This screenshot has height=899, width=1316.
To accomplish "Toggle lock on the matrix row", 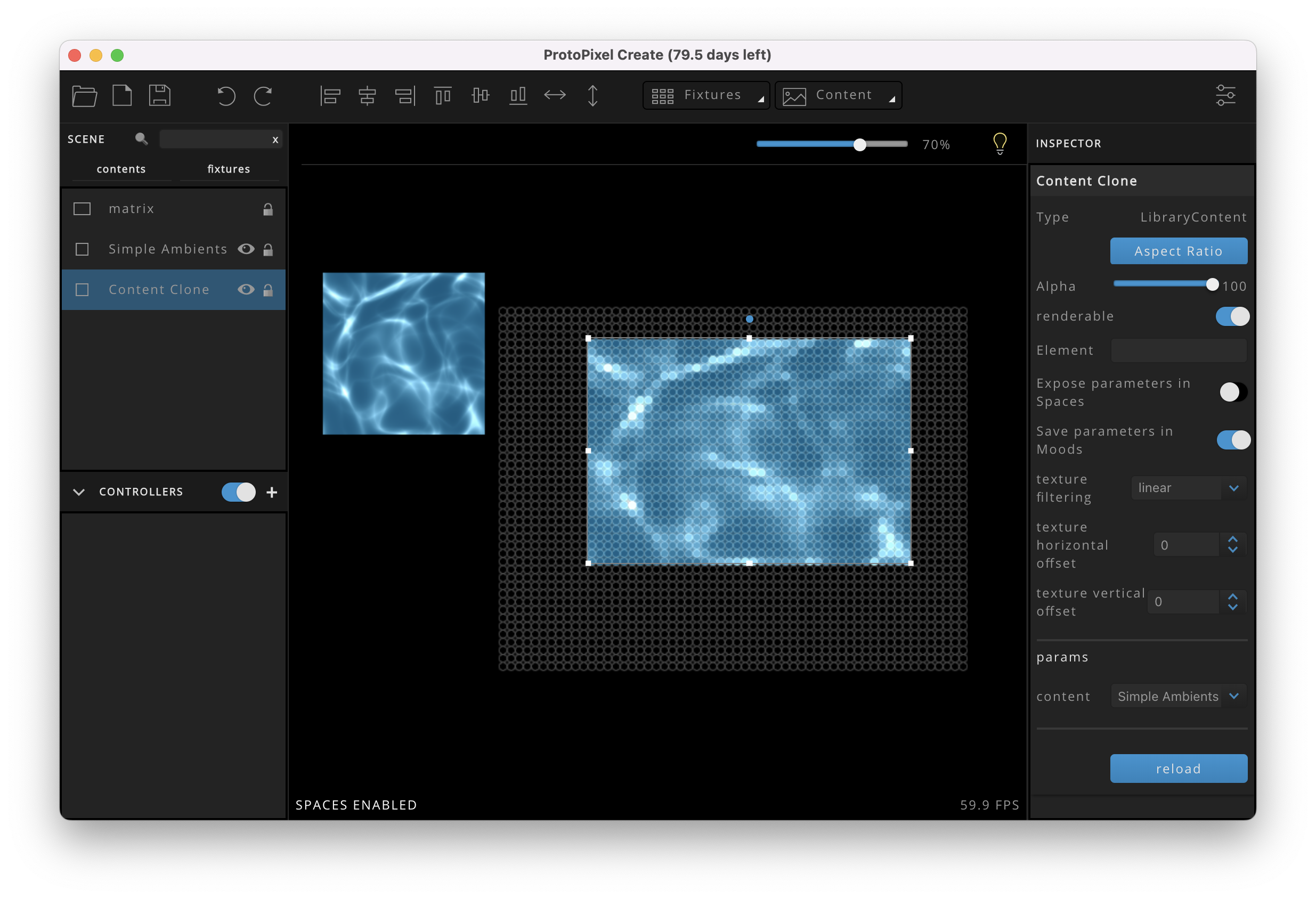I will click(x=268, y=209).
